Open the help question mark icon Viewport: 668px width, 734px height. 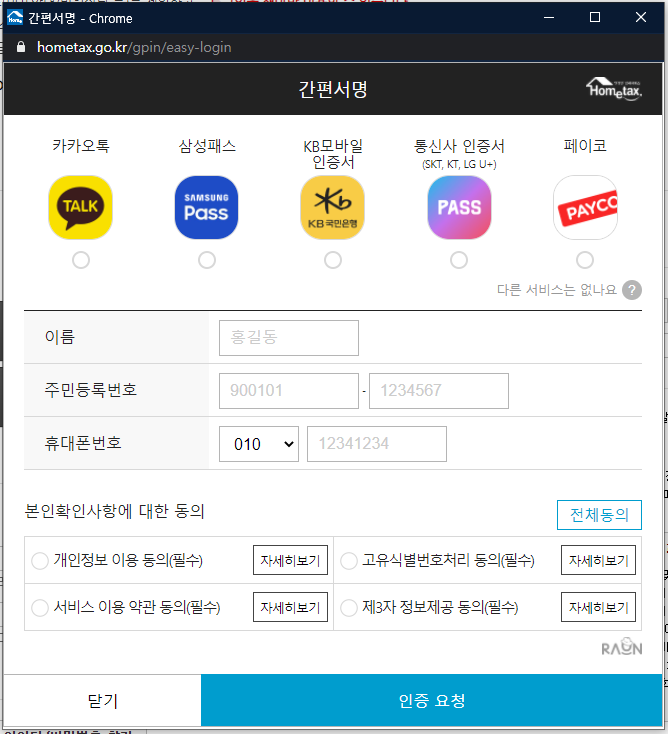(631, 290)
